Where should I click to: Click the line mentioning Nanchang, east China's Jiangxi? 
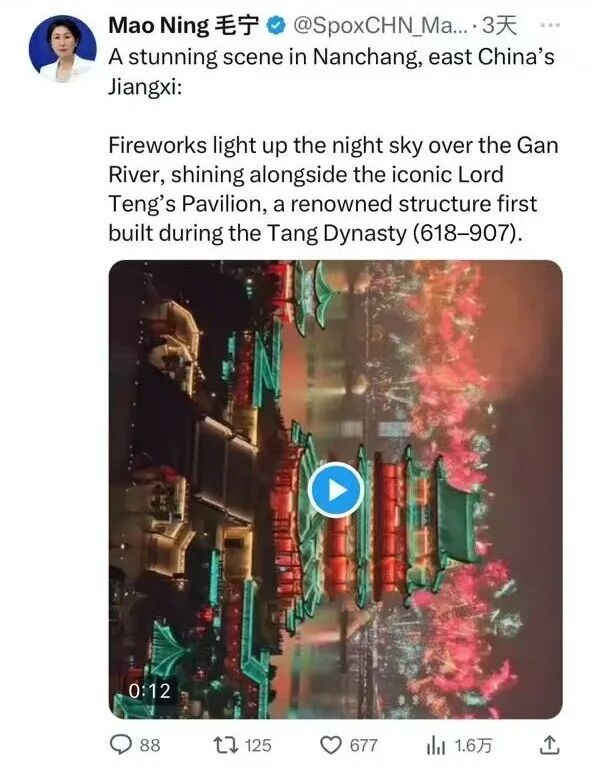pyautogui.click(x=332, y=72)
